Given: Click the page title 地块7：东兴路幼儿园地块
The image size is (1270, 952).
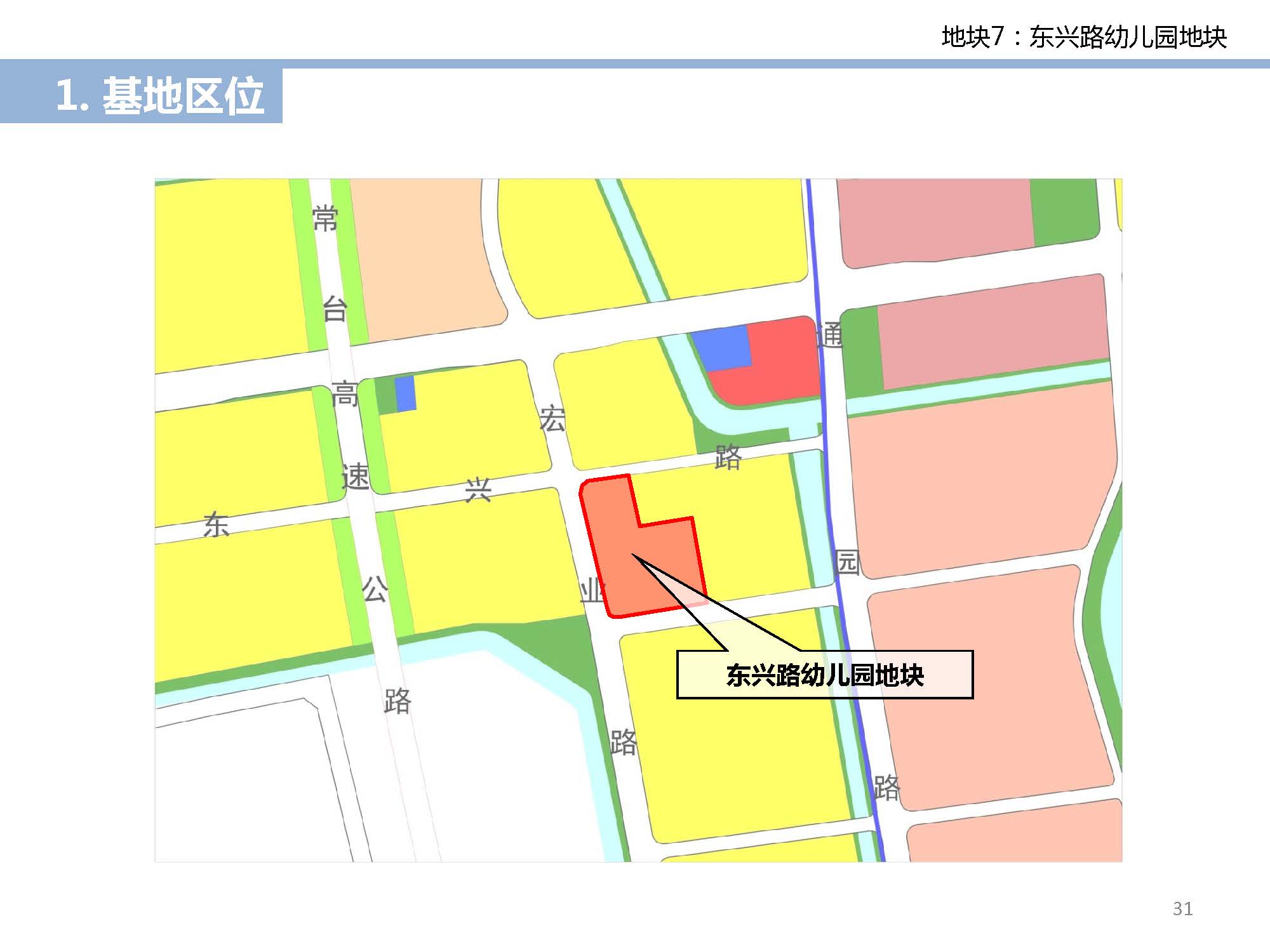Looking at the screenshot, I should [x=1083, y=37].
